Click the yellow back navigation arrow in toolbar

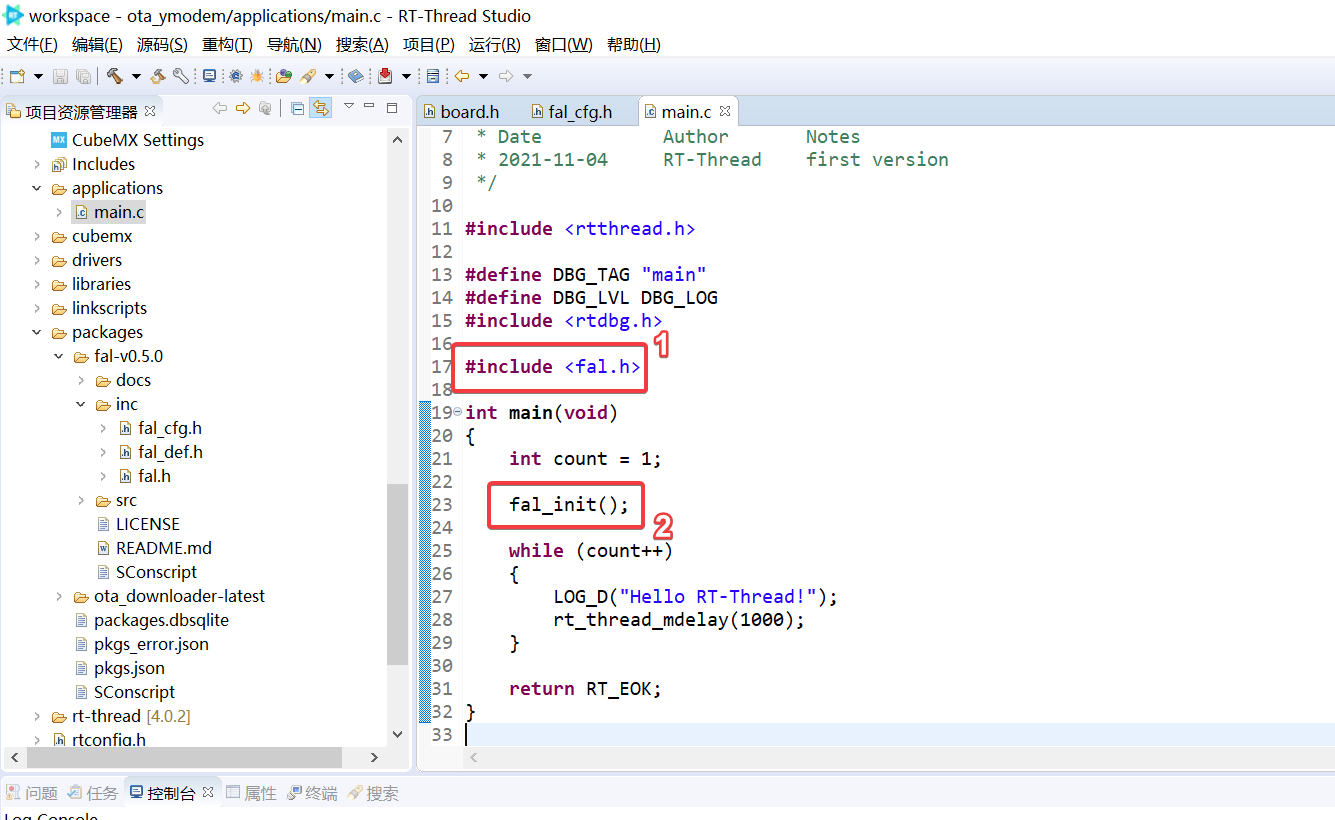pyautogui.click(x=462, y=76)
